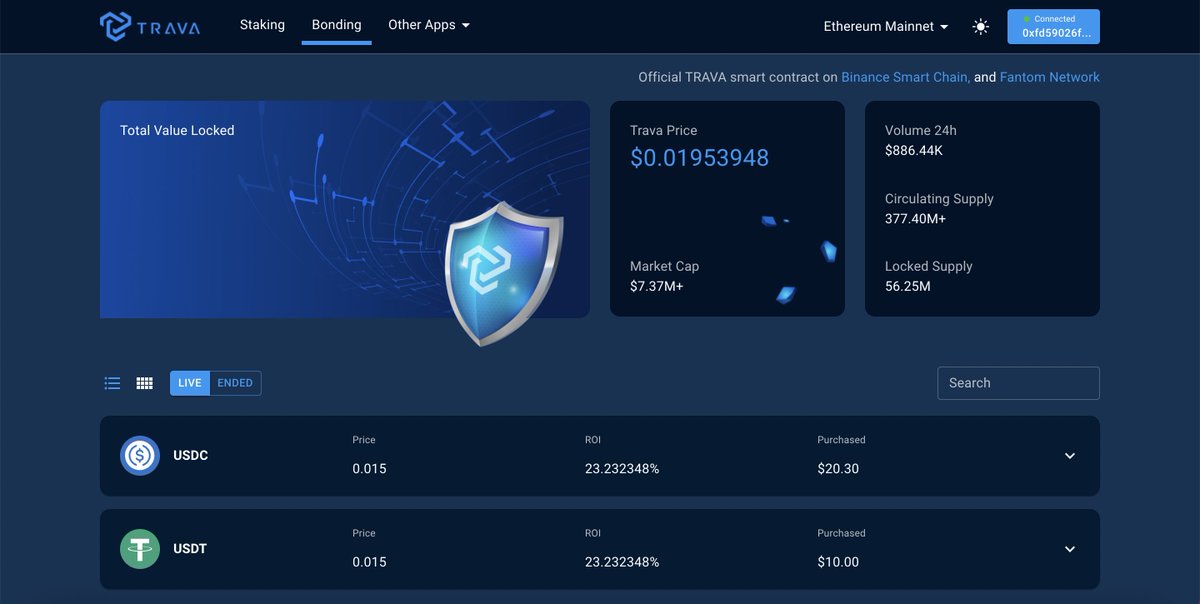Image resolution: width=1200 pixels, height=604 pixels.
Task: Go to the Staking tab
Action: tap(262, 25)
